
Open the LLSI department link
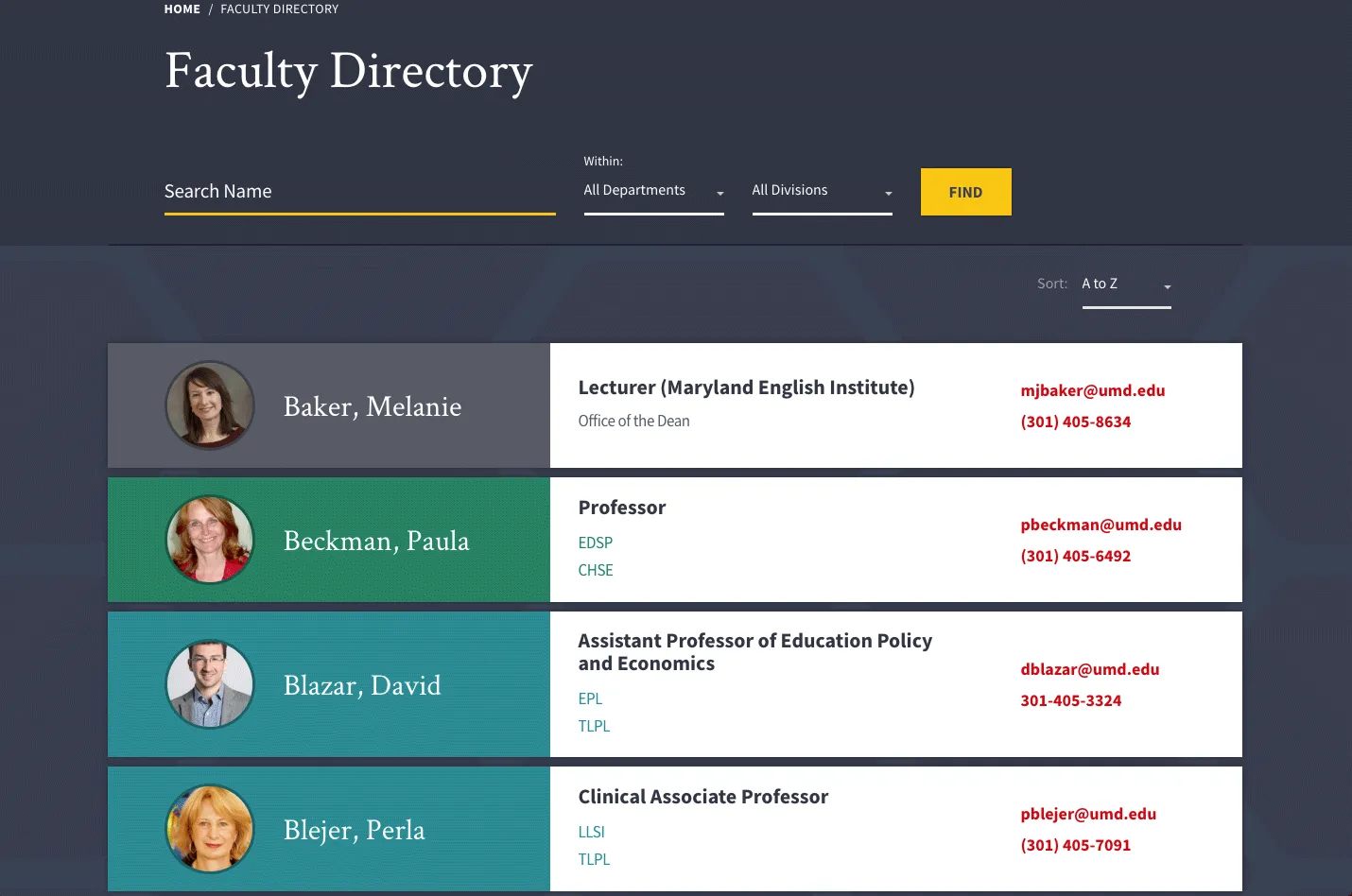coord(591,832)
